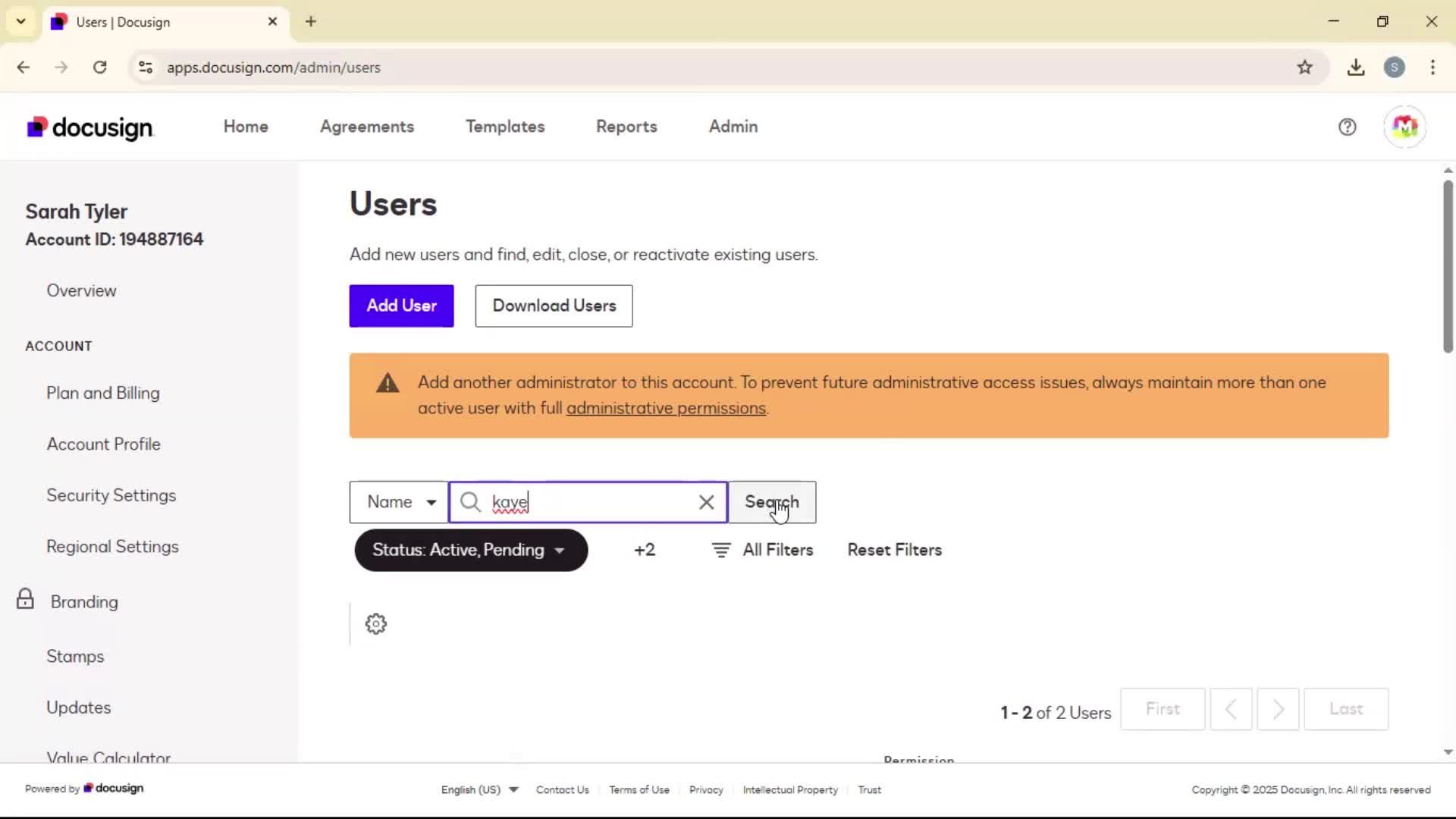Go to next page arrow in pagination
Image resolution: width=1456 pixels, height=819 pixels.
(x=1278, y=709)
